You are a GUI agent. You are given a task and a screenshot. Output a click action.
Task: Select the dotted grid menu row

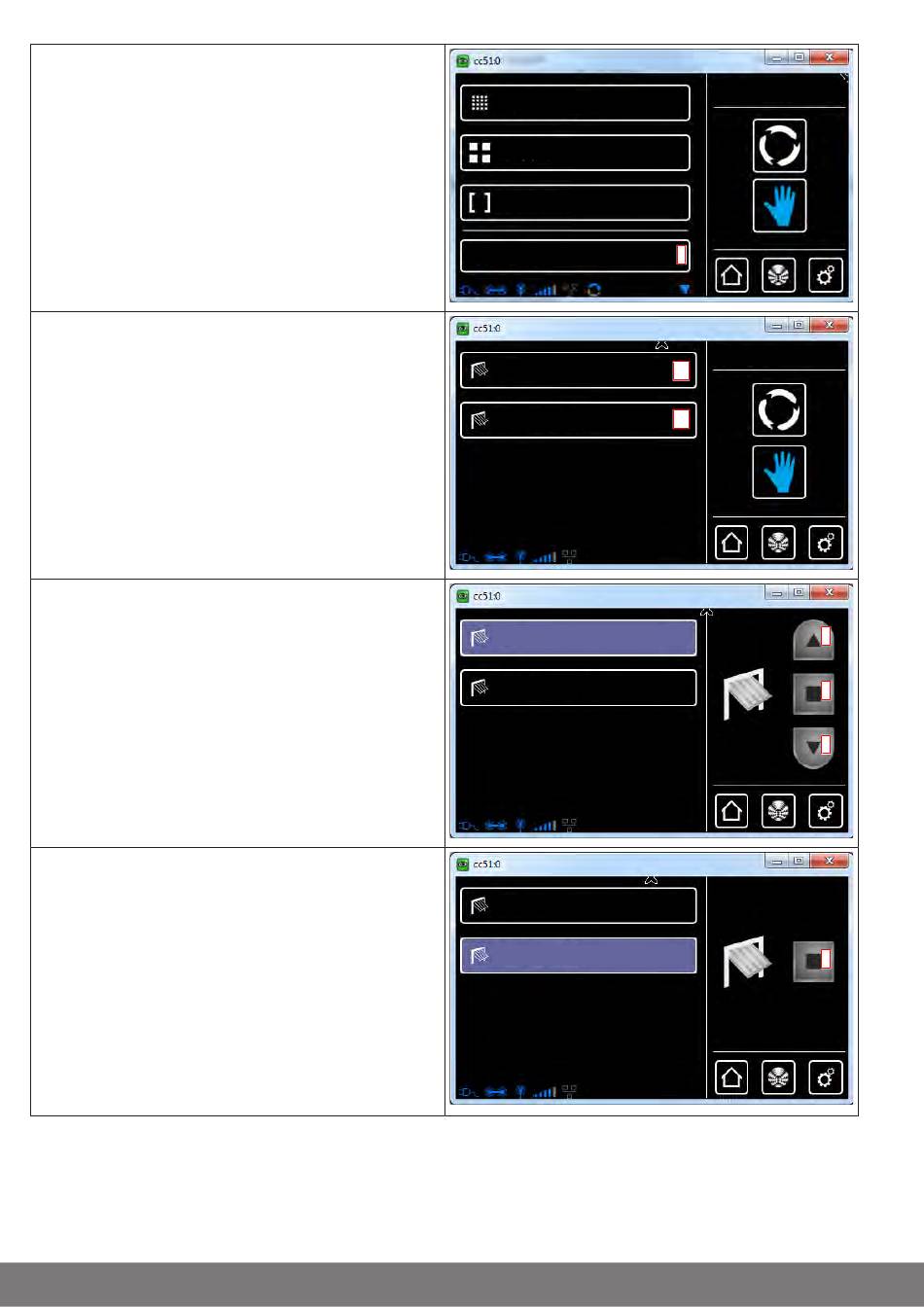[x=575, y=103]
